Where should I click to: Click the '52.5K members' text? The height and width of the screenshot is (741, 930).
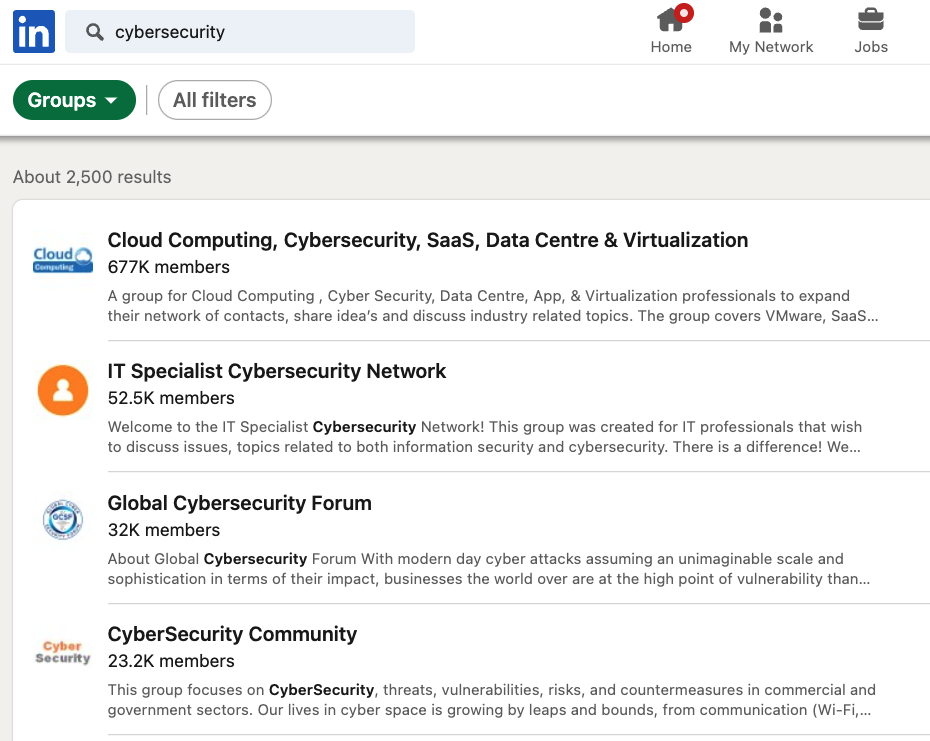tap(171, 398)
